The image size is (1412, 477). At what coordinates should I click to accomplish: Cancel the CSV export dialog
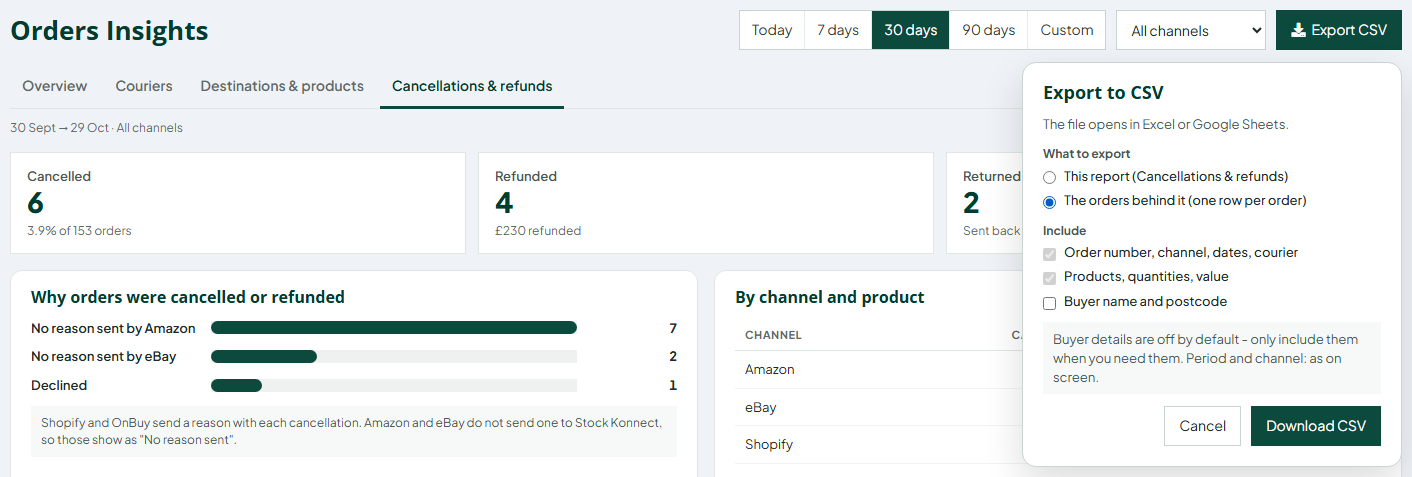coord(1202,426)
